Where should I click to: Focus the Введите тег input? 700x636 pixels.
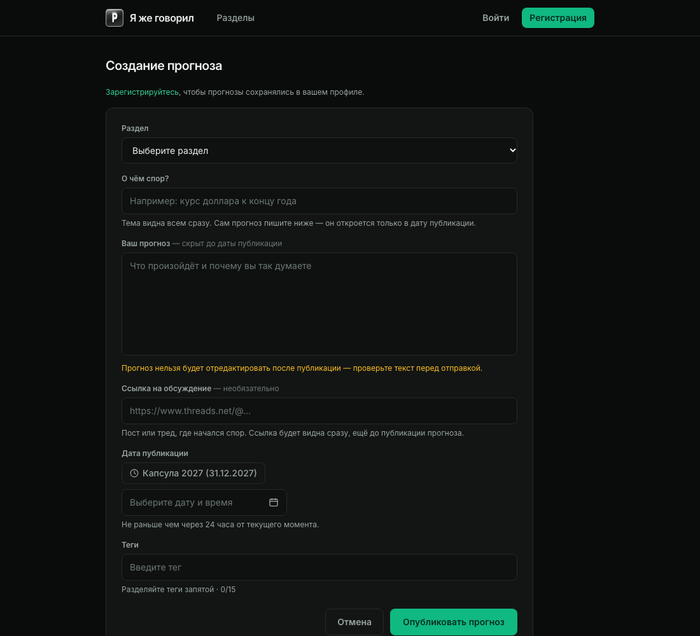click(319, 567)
